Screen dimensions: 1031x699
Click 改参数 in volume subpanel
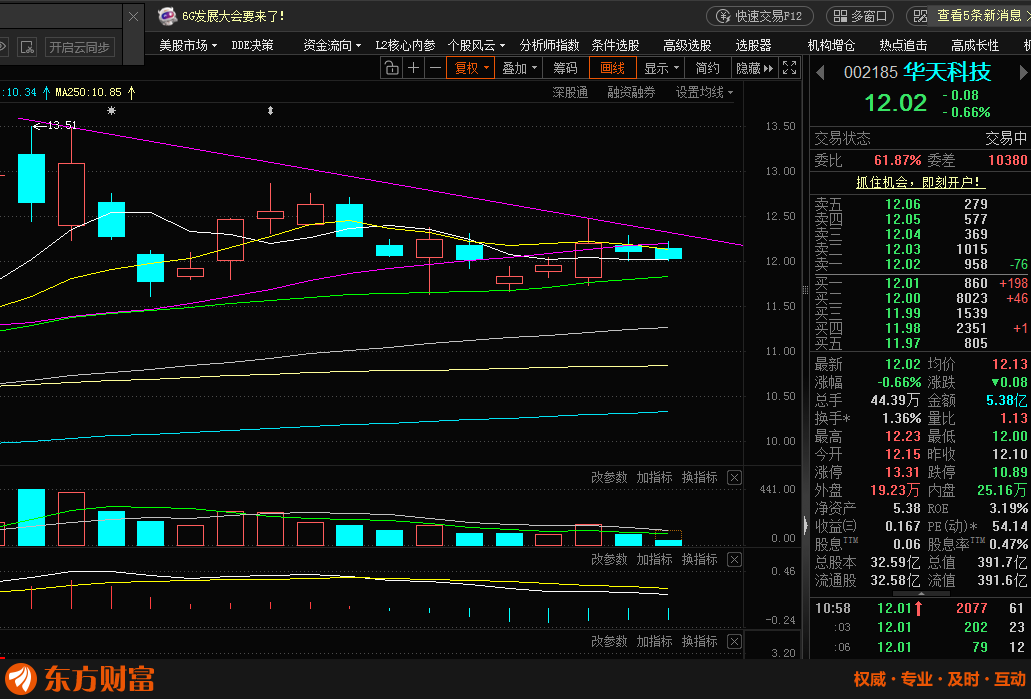[x=609, y=477]
